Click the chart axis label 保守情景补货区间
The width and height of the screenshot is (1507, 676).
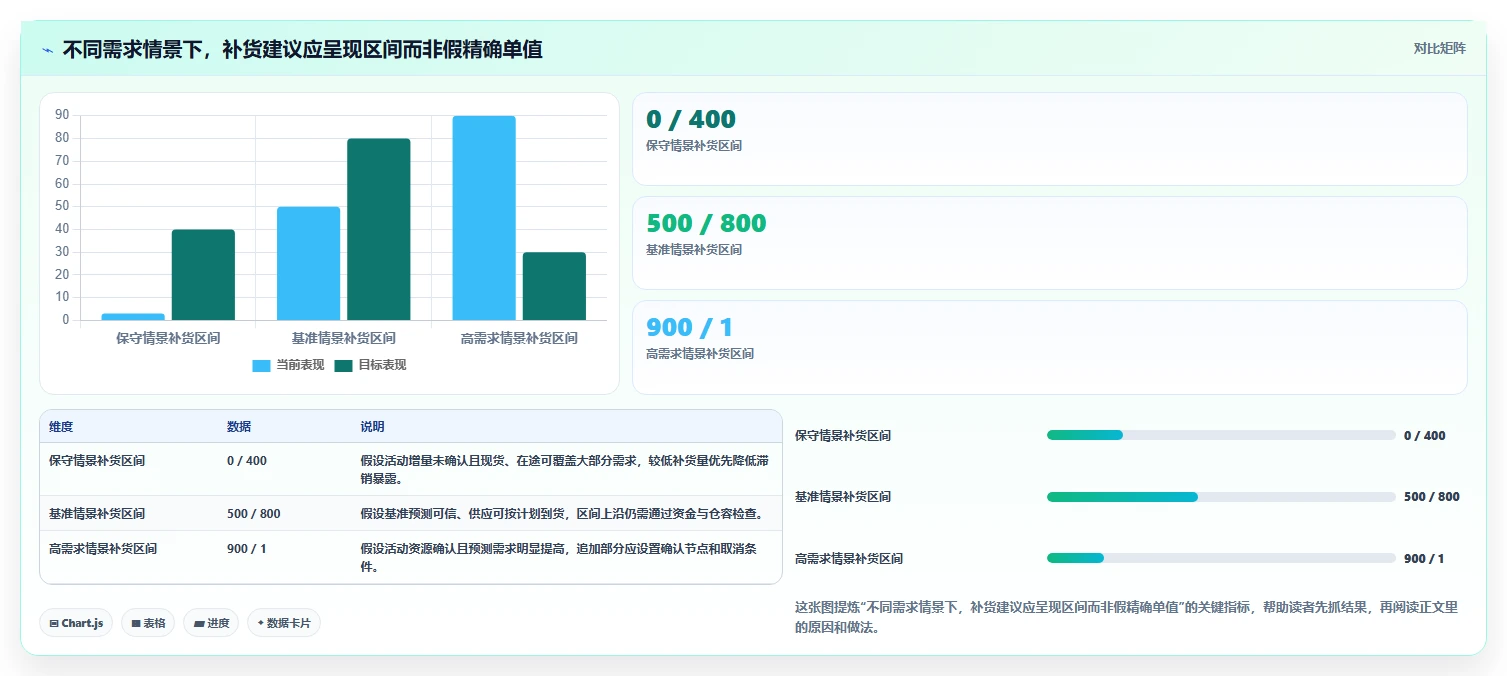(168, 338)
